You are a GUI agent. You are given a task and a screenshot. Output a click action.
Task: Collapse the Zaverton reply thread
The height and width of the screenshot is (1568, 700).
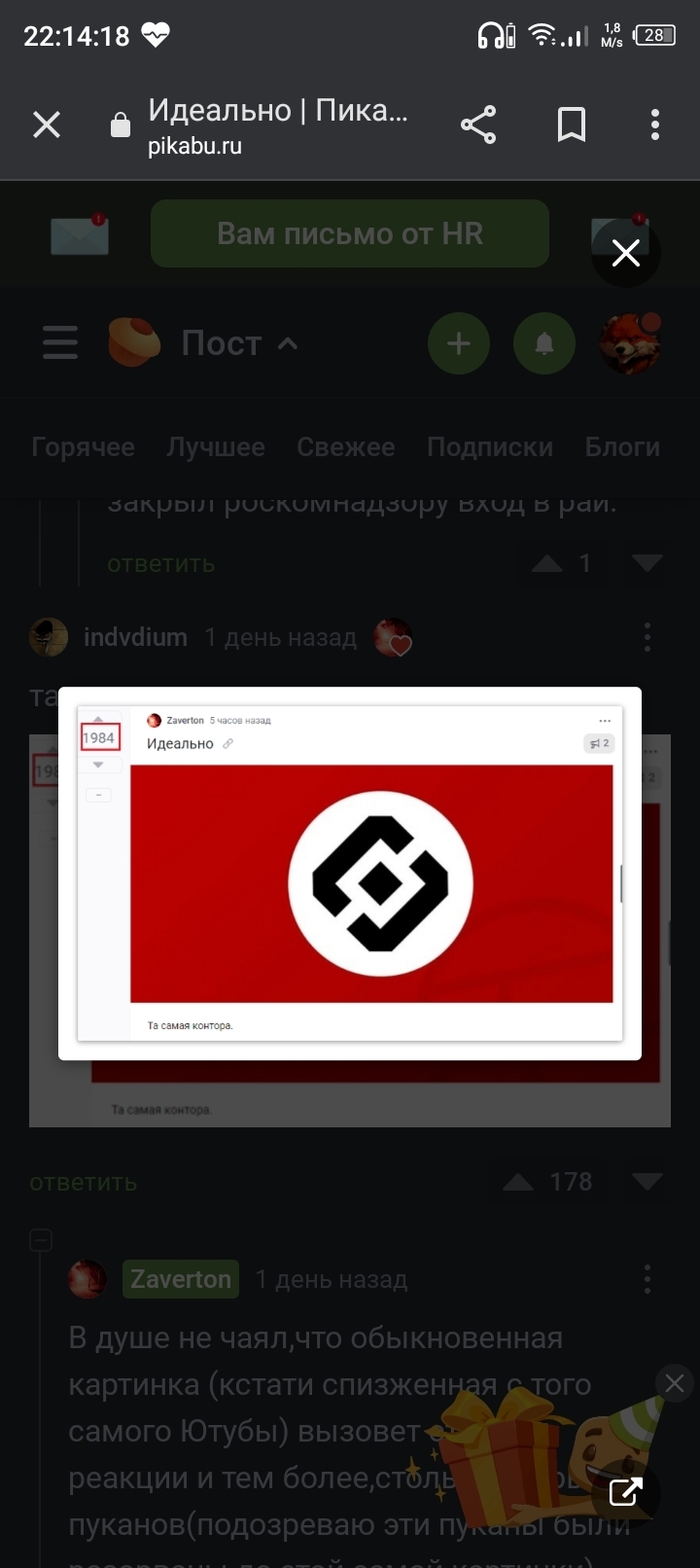tap(41, 1240)
